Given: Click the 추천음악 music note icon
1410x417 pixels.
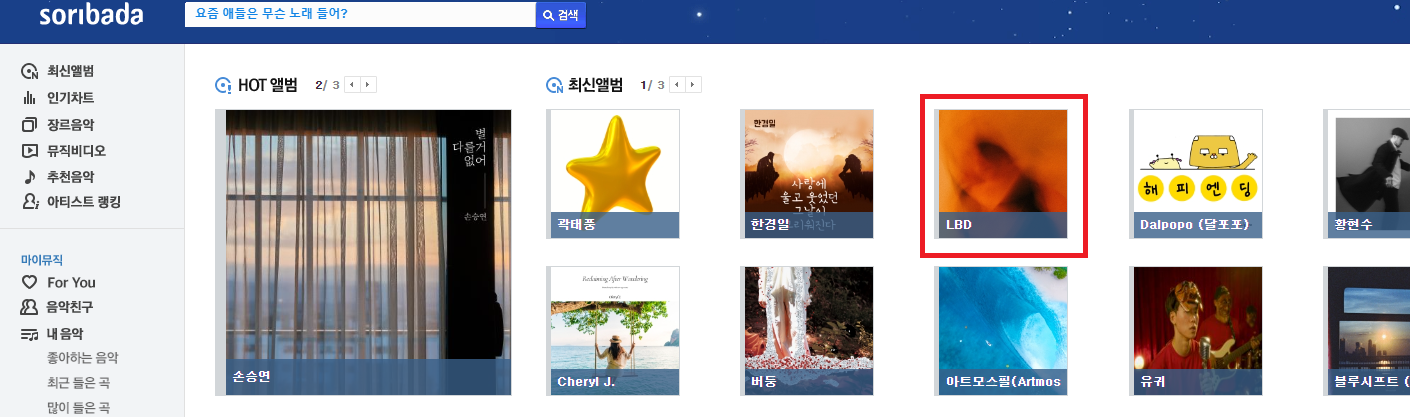Looking at the screenshot, I should coord(29,177).
